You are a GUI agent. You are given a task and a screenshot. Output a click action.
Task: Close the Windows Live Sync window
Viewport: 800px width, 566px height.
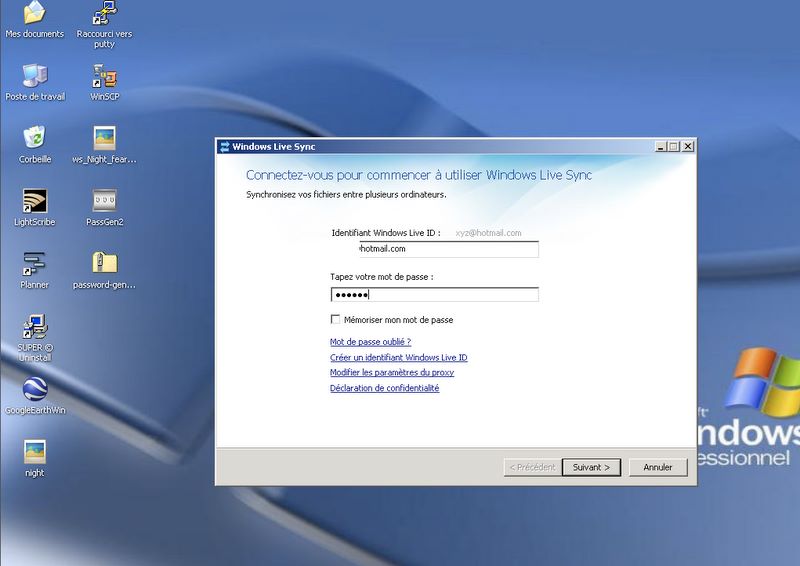pos(688,147)
